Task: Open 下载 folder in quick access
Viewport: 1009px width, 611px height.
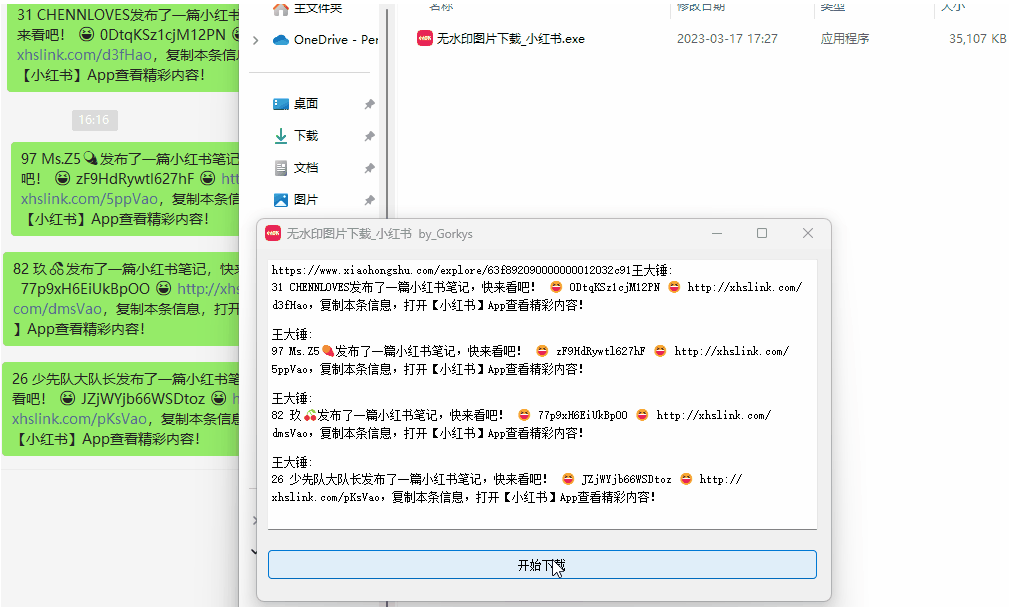Action: [x=305, y=136]
